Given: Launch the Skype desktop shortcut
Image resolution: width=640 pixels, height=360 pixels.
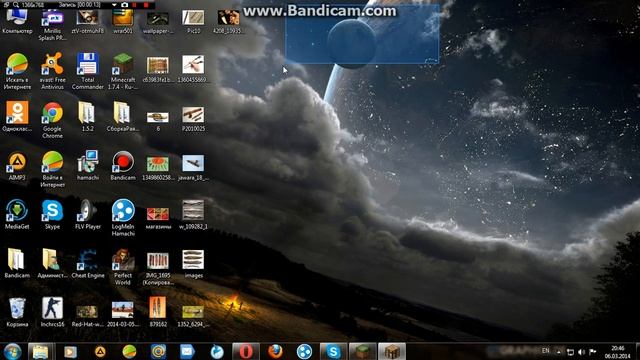Looking at the screenshot, I should [x=52, y=214].
